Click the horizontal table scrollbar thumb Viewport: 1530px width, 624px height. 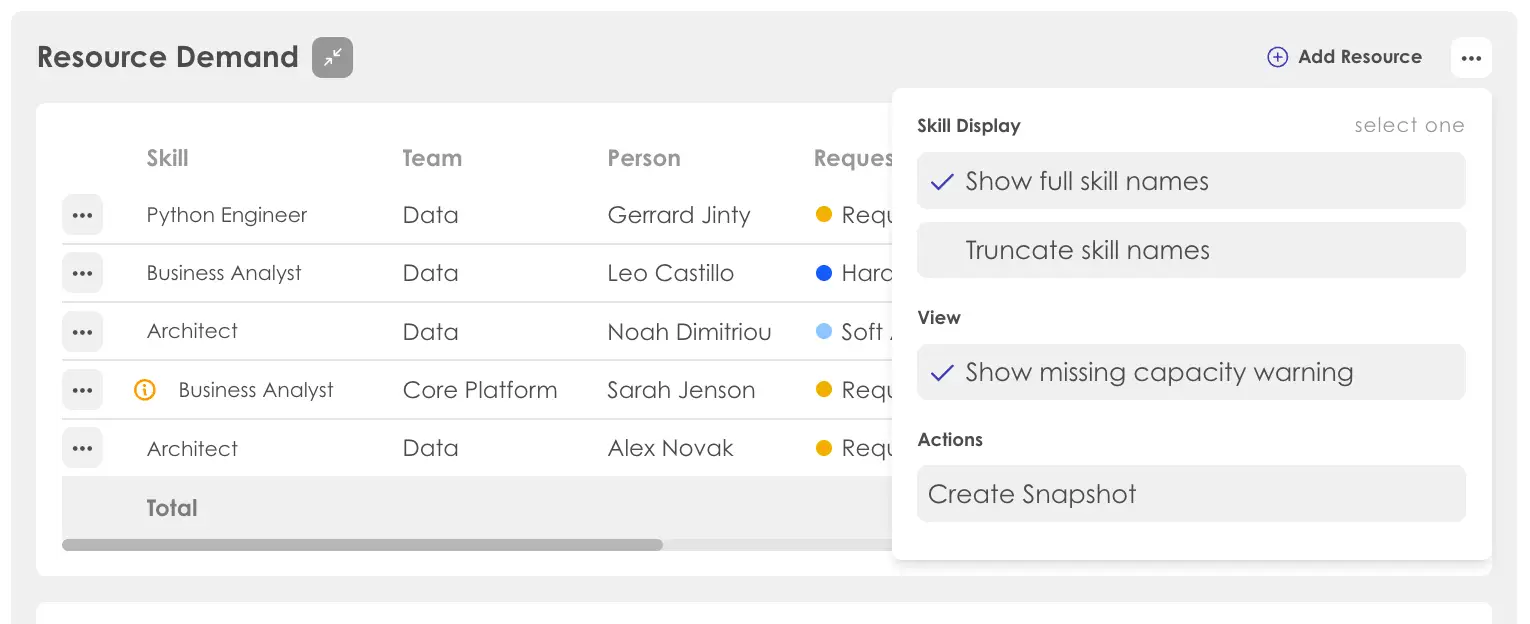(362, 545)
